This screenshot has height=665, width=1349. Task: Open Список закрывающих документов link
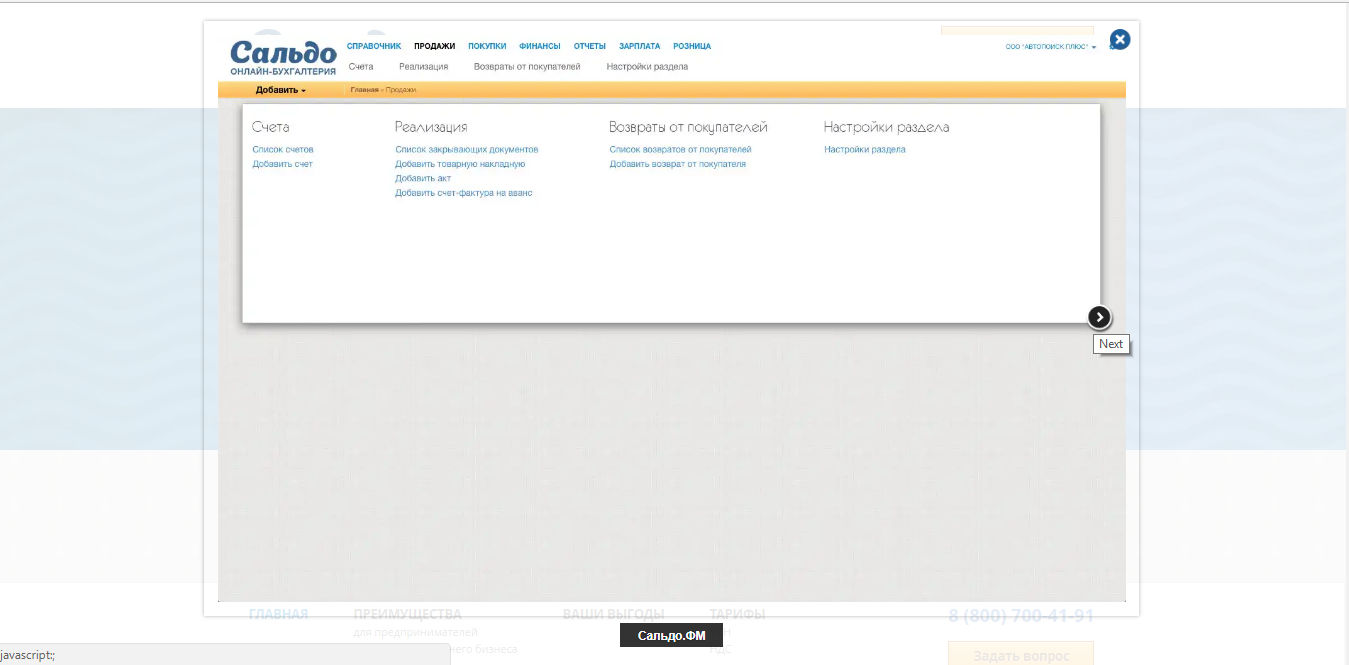(x=467, y=150)
